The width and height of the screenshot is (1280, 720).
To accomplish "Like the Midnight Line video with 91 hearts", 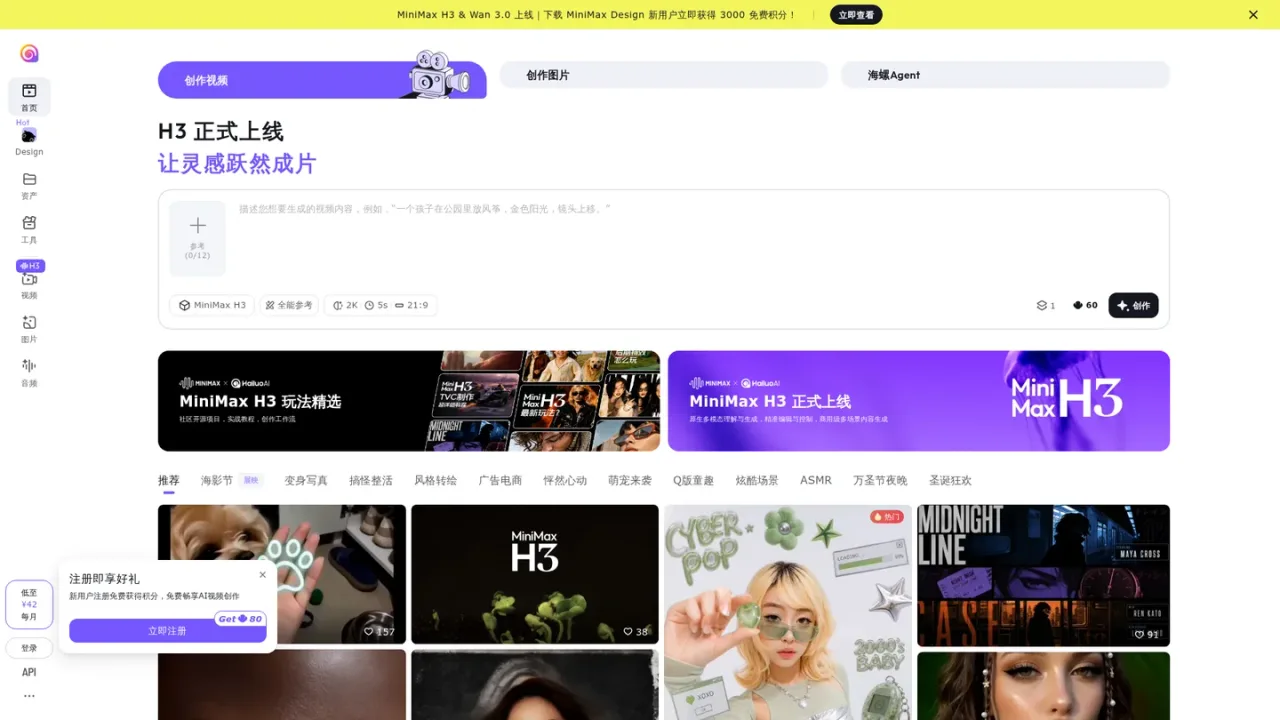I will coord(1146,634).
